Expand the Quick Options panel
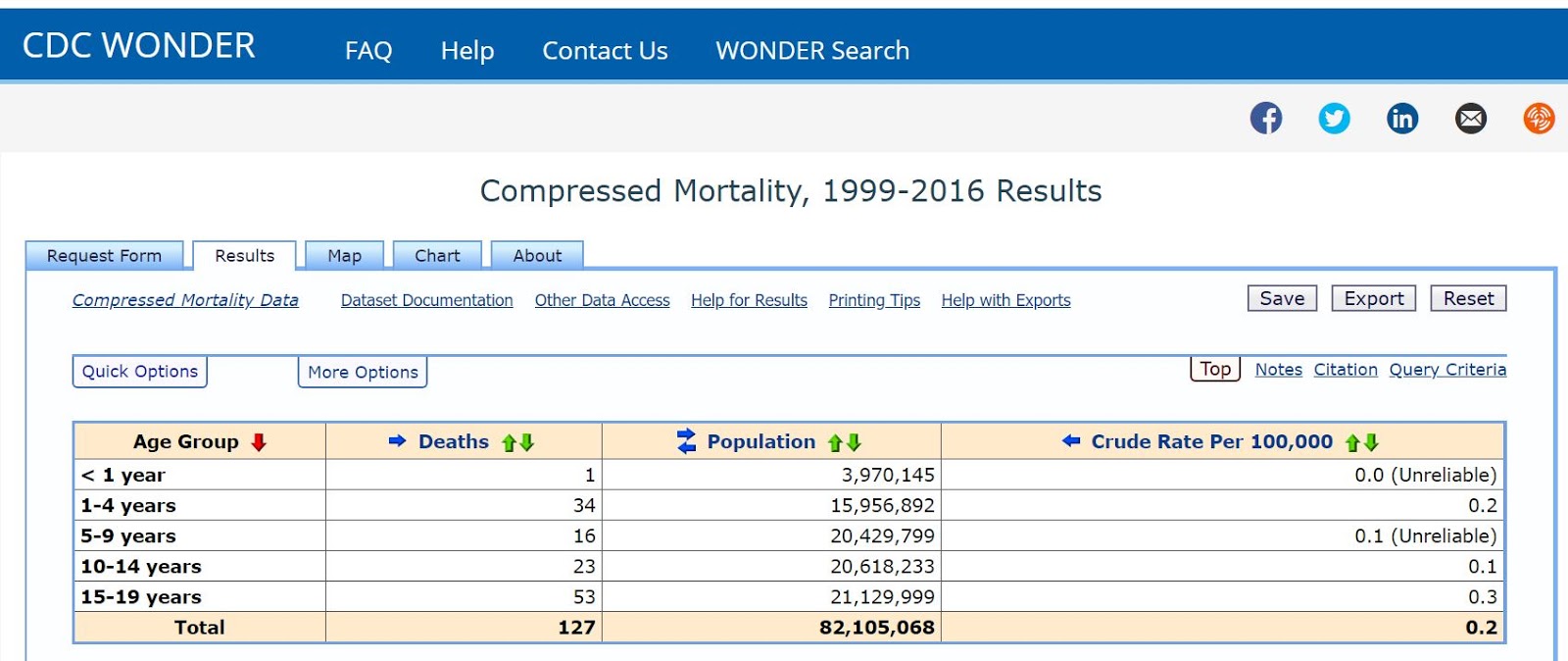Image resolution: width=1568 pixels, height=661 pixels. [x=140, y=372]
